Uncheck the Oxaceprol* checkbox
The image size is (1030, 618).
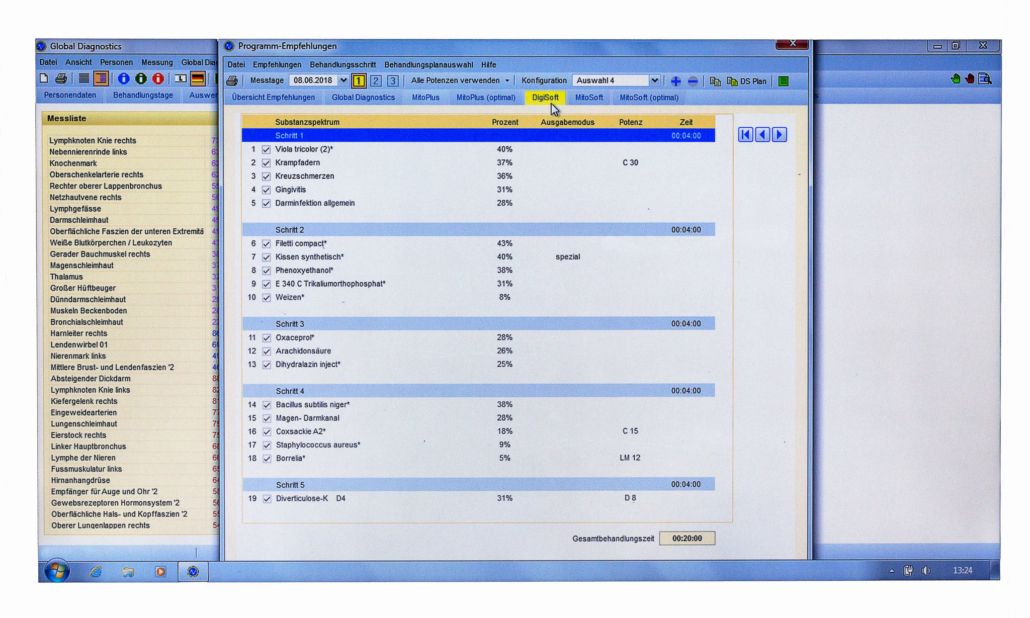click(x=266, y=338)
